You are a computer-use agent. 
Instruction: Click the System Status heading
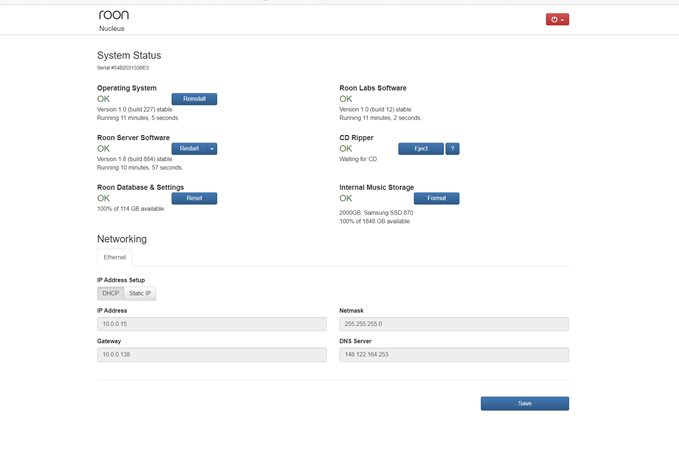click(129, 55)
